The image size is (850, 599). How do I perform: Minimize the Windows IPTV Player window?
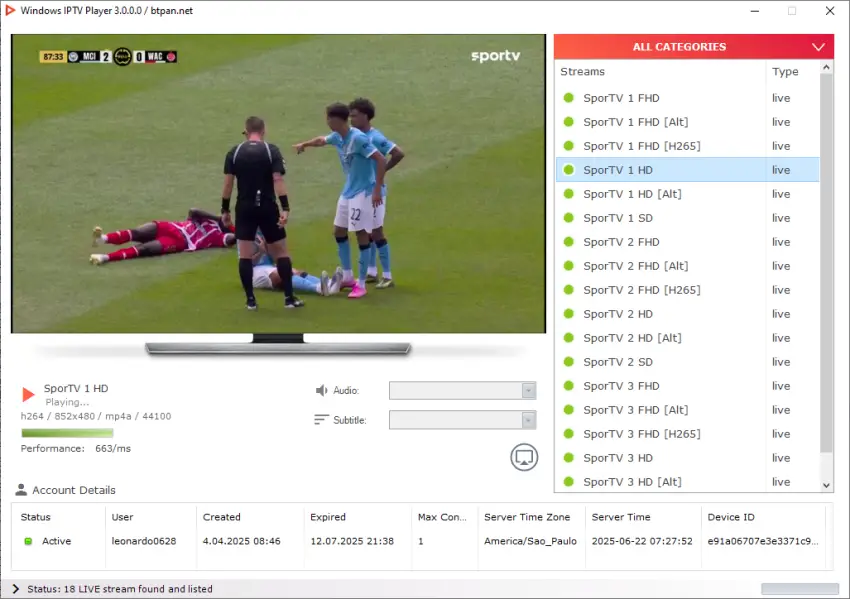[755, 11]
